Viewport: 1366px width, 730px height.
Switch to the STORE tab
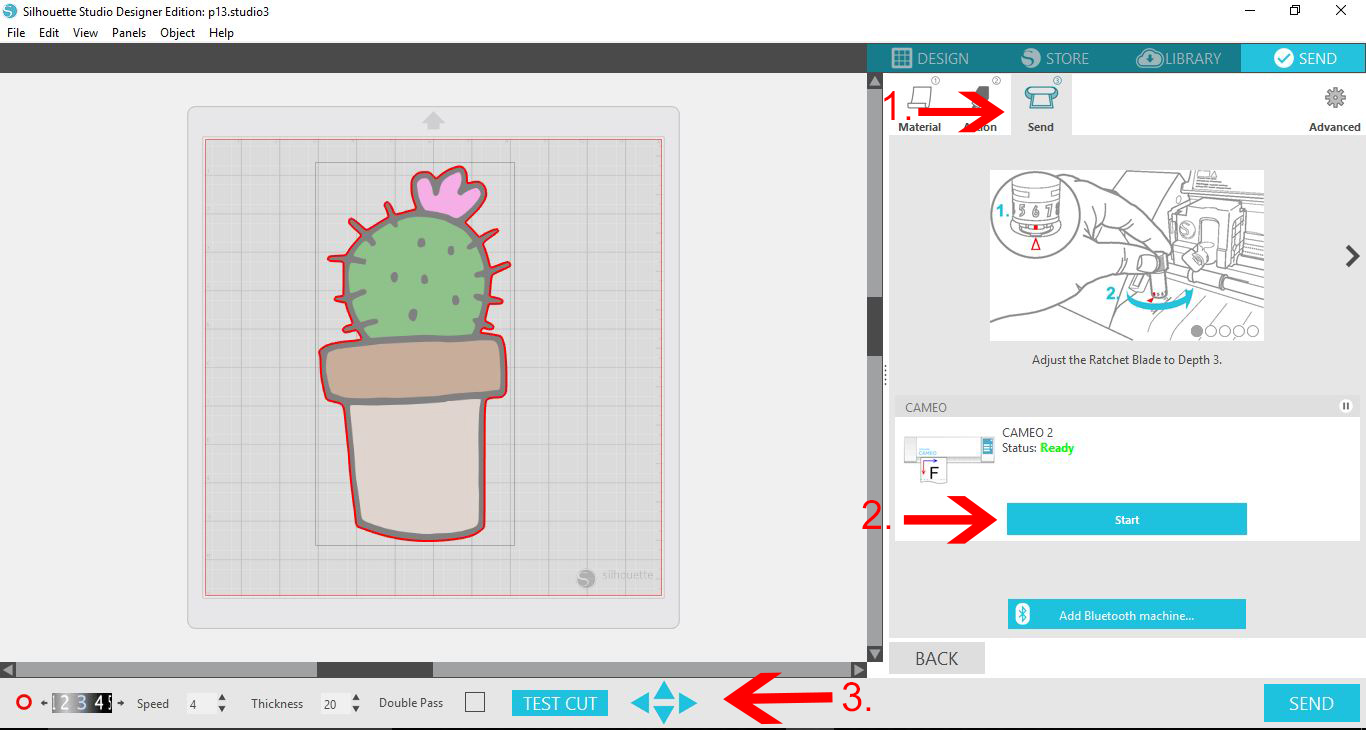point(1055,58)
